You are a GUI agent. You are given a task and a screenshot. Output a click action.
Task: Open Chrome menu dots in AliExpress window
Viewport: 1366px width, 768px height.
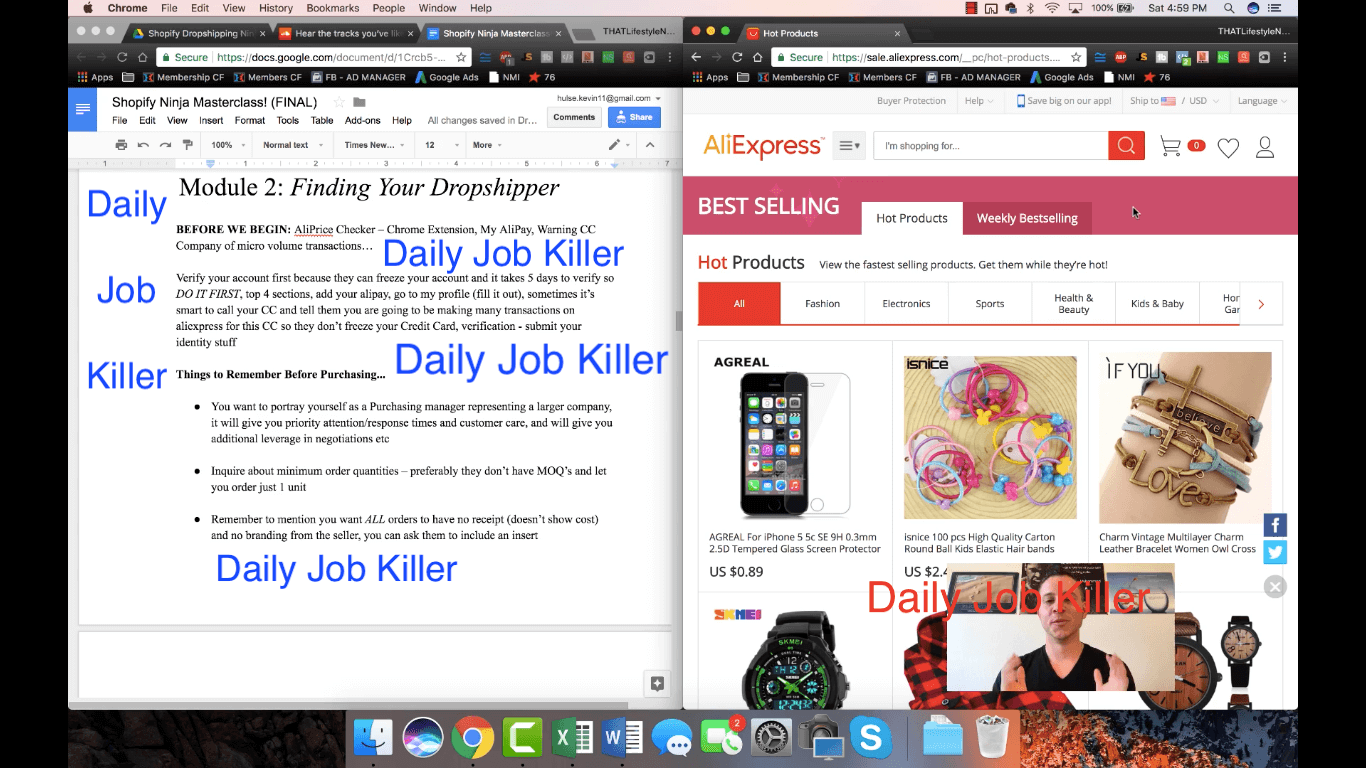1285,57
